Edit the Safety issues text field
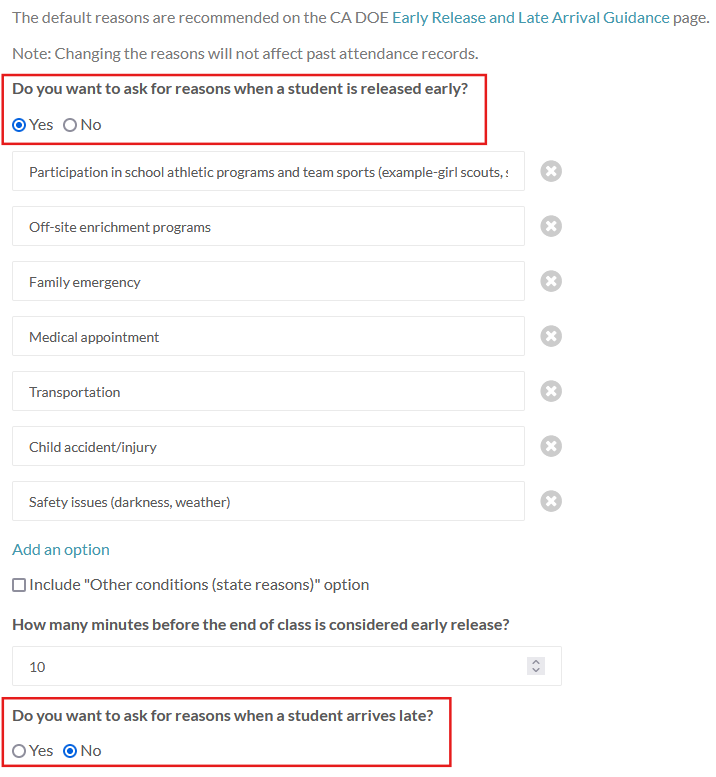This screenshot has width=716, height=777. (268, 502)
